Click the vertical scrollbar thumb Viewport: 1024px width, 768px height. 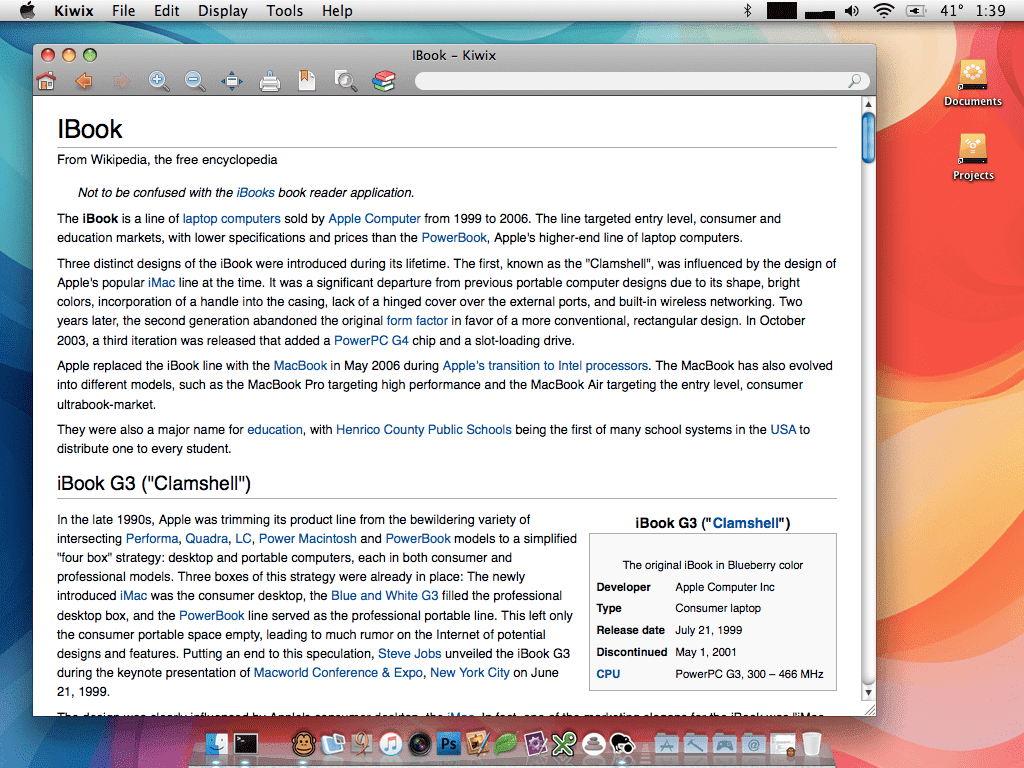click(868, 135)
